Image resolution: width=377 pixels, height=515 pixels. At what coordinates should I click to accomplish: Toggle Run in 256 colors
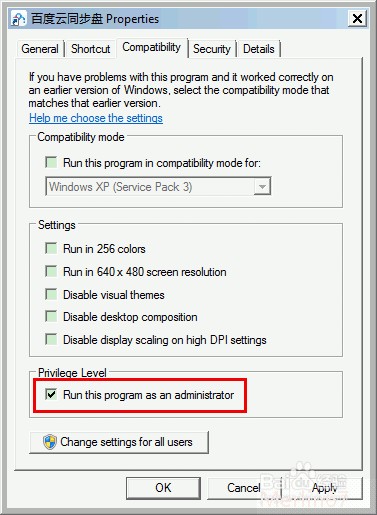coord(51,248)
